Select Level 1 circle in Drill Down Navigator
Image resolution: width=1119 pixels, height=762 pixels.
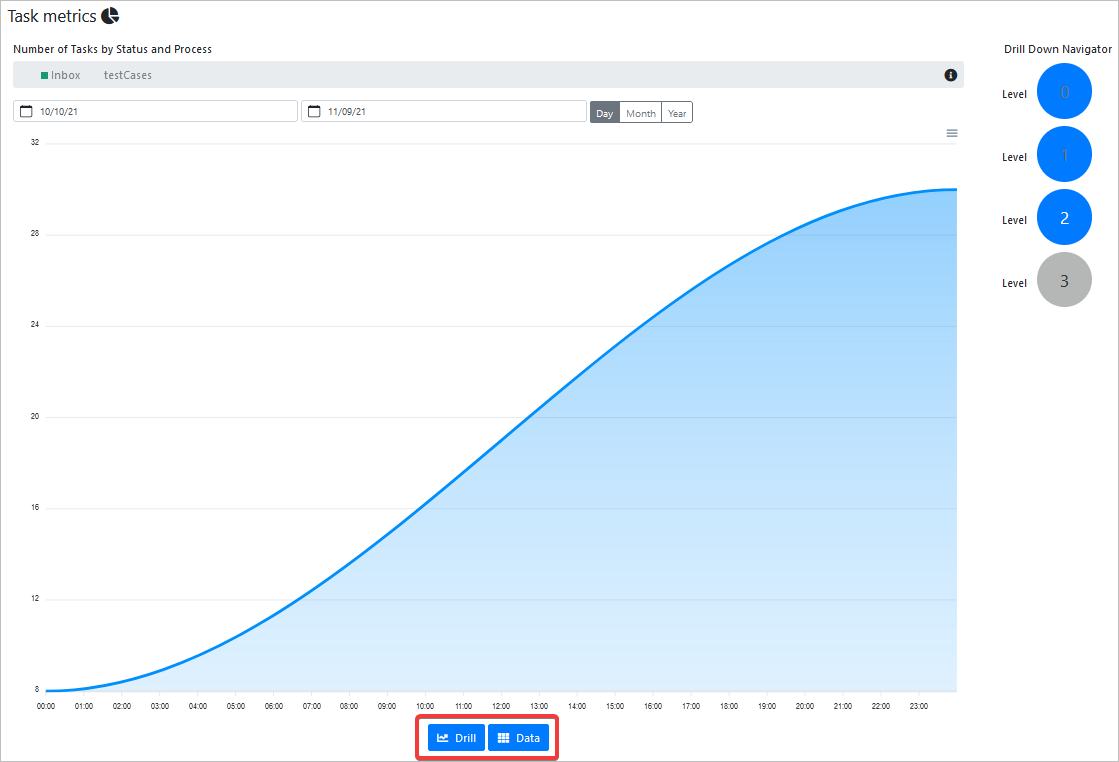[x=1064, y=156]
